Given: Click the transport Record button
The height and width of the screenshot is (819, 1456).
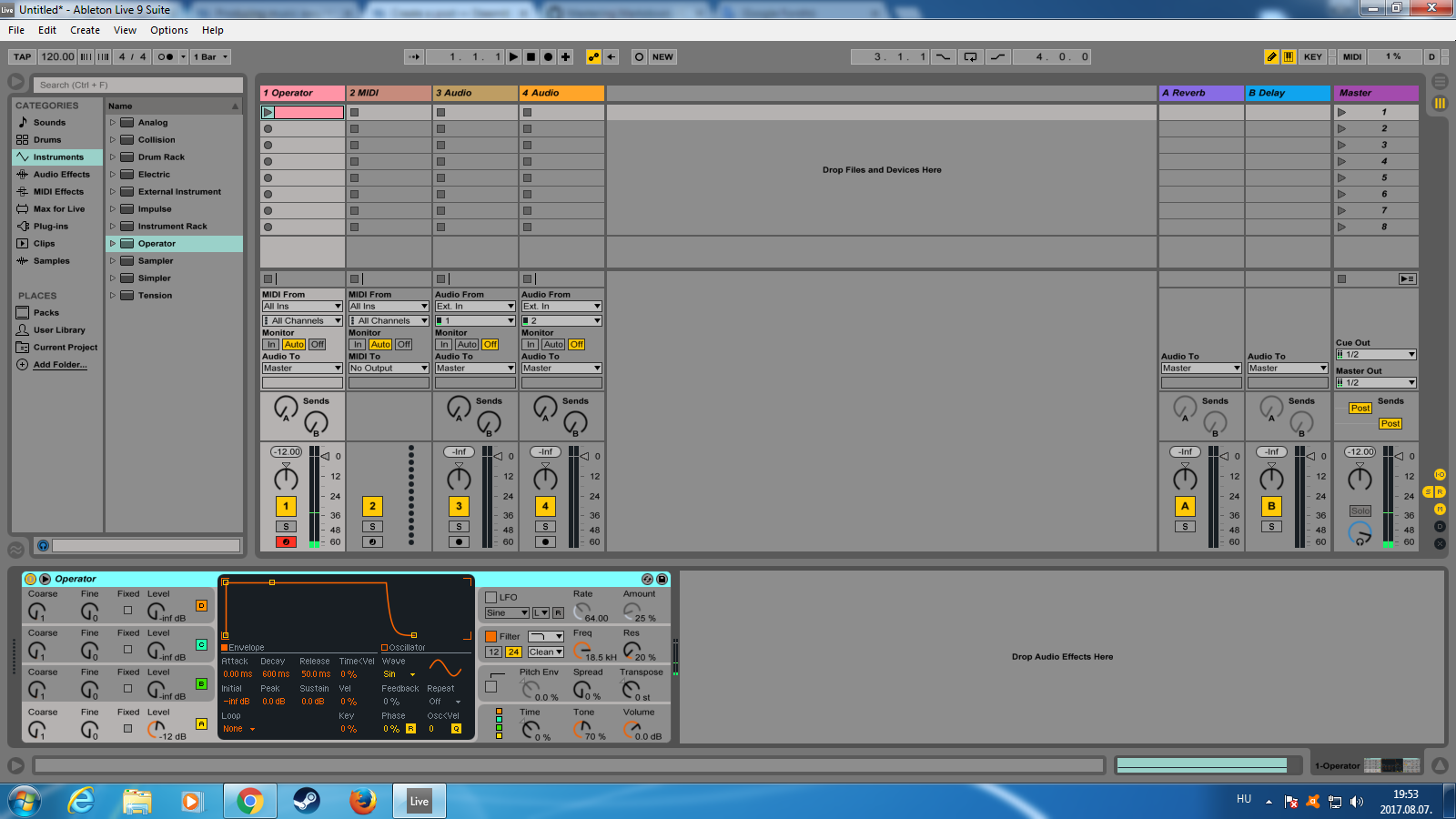Looking at the screenshot, I should click(x=548, y=56).
